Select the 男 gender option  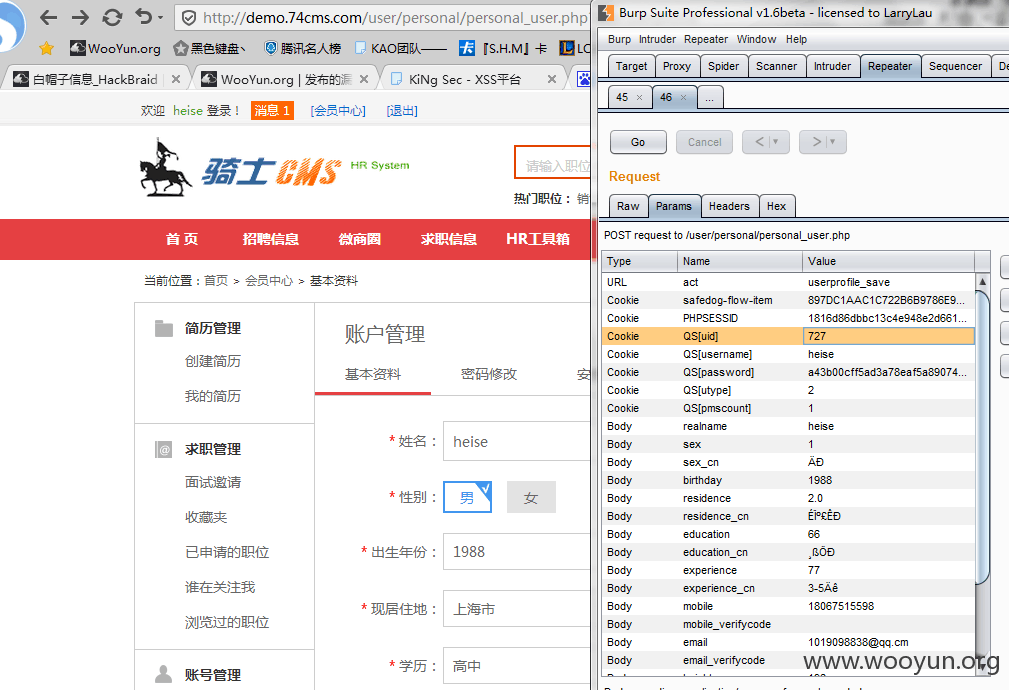[467, 497]
